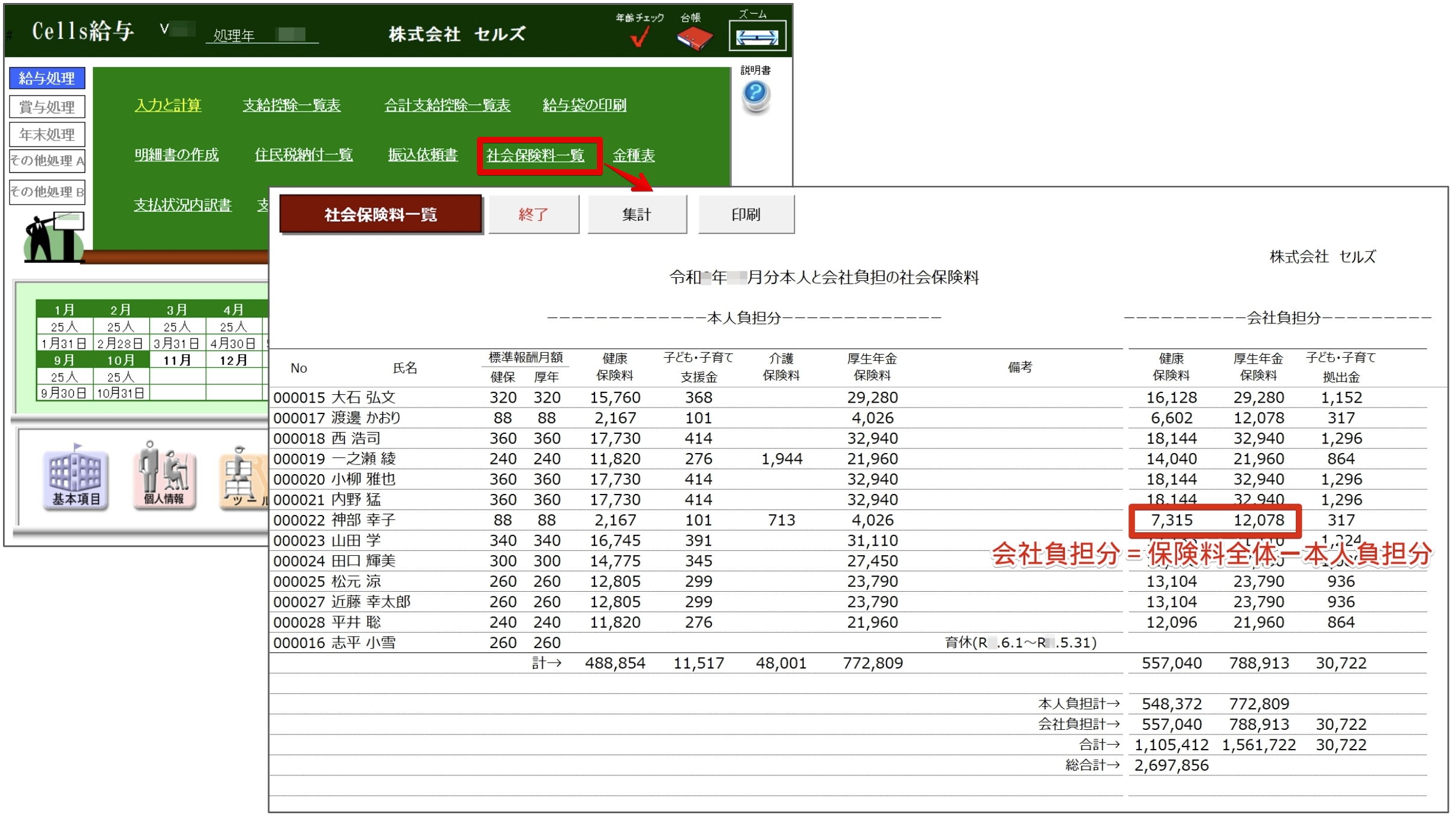1456x821 pixels.
Task: Open the 住民税納付一覧 link
Action: (304, 155)
